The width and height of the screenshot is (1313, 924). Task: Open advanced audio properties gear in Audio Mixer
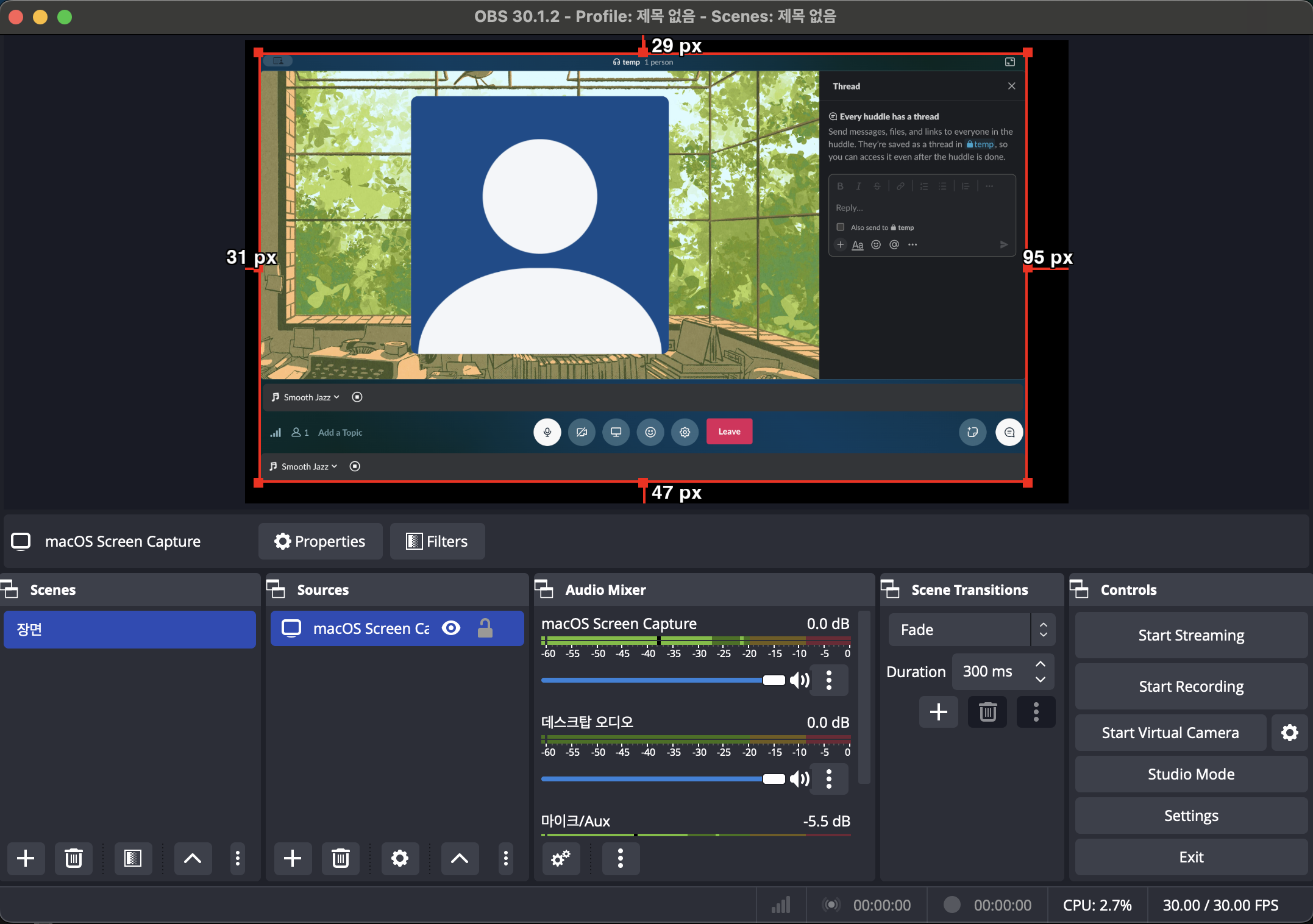561,859
